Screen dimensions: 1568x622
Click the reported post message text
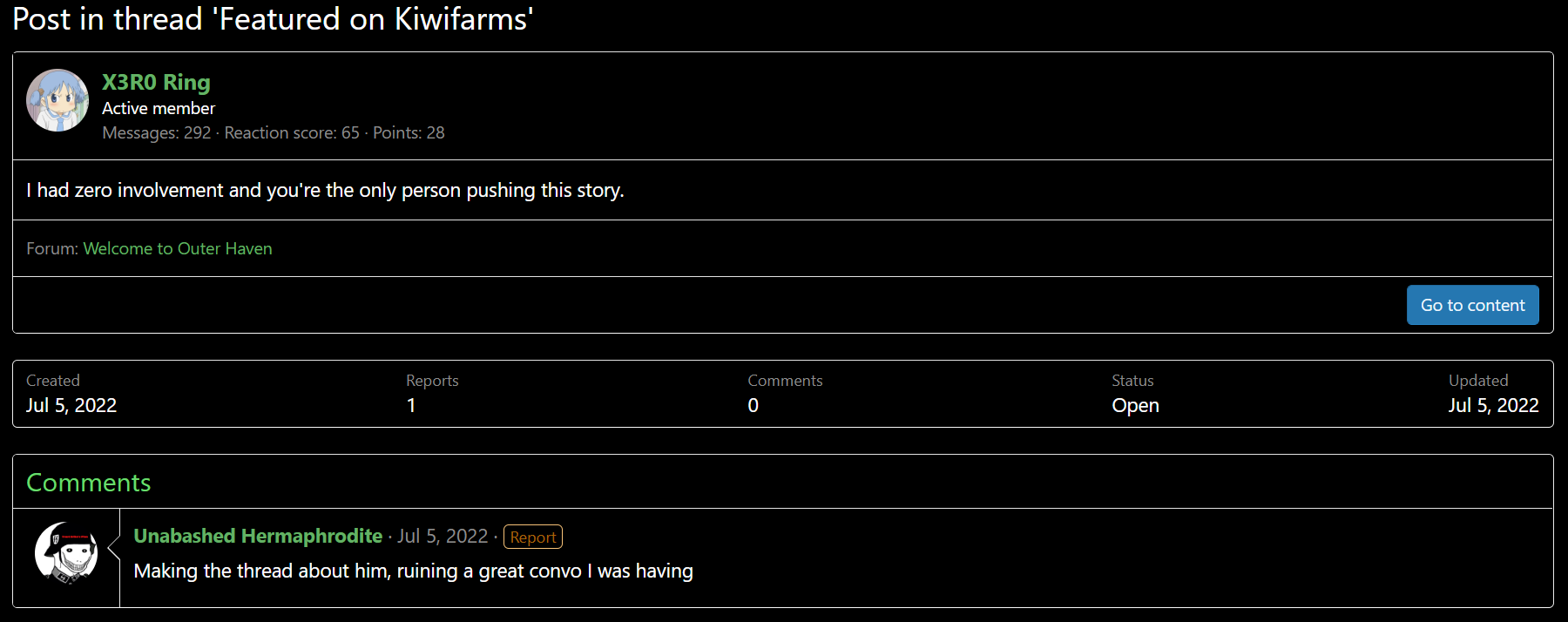325,190
